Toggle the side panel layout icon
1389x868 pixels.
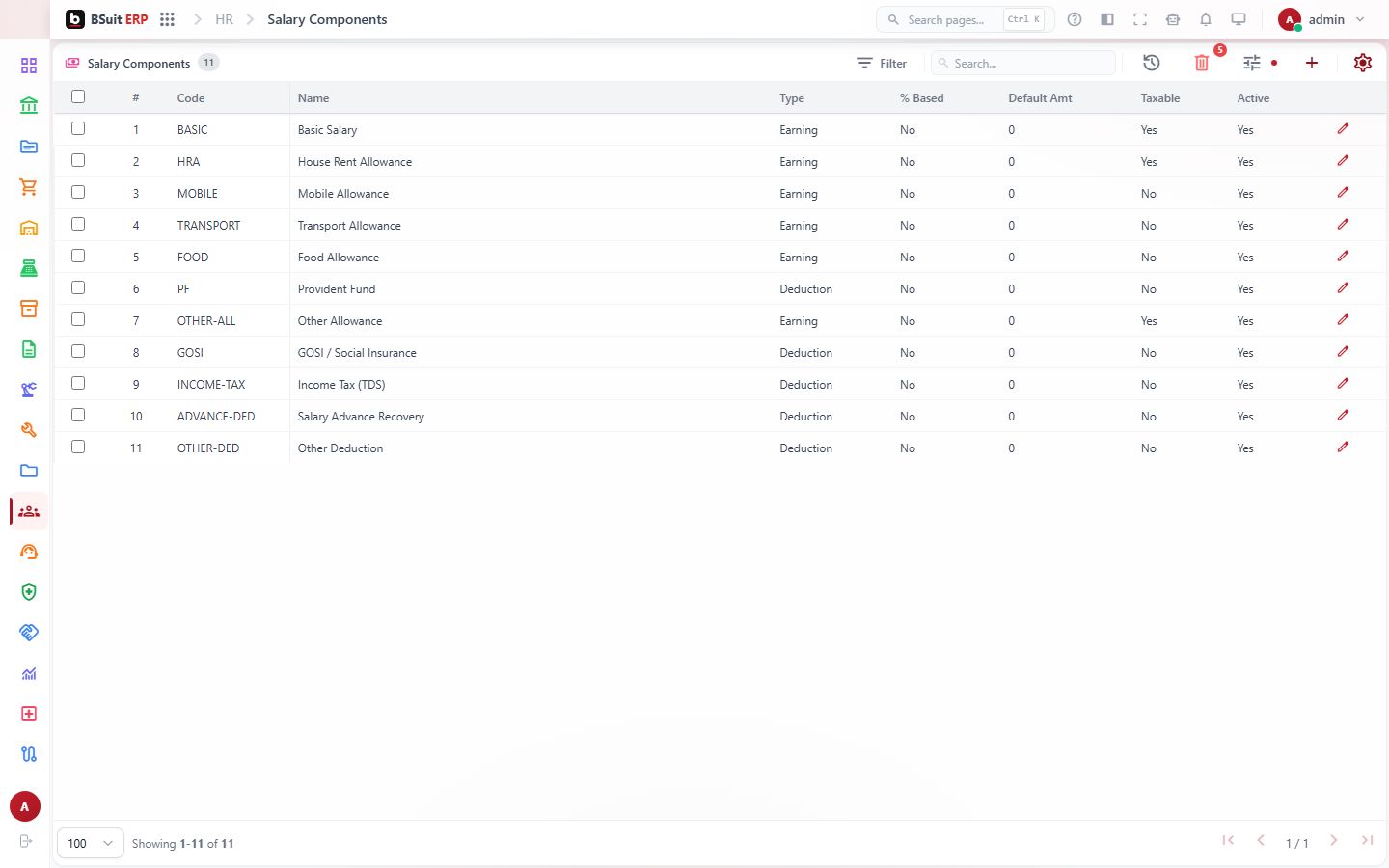click(x=1107, y=19)
